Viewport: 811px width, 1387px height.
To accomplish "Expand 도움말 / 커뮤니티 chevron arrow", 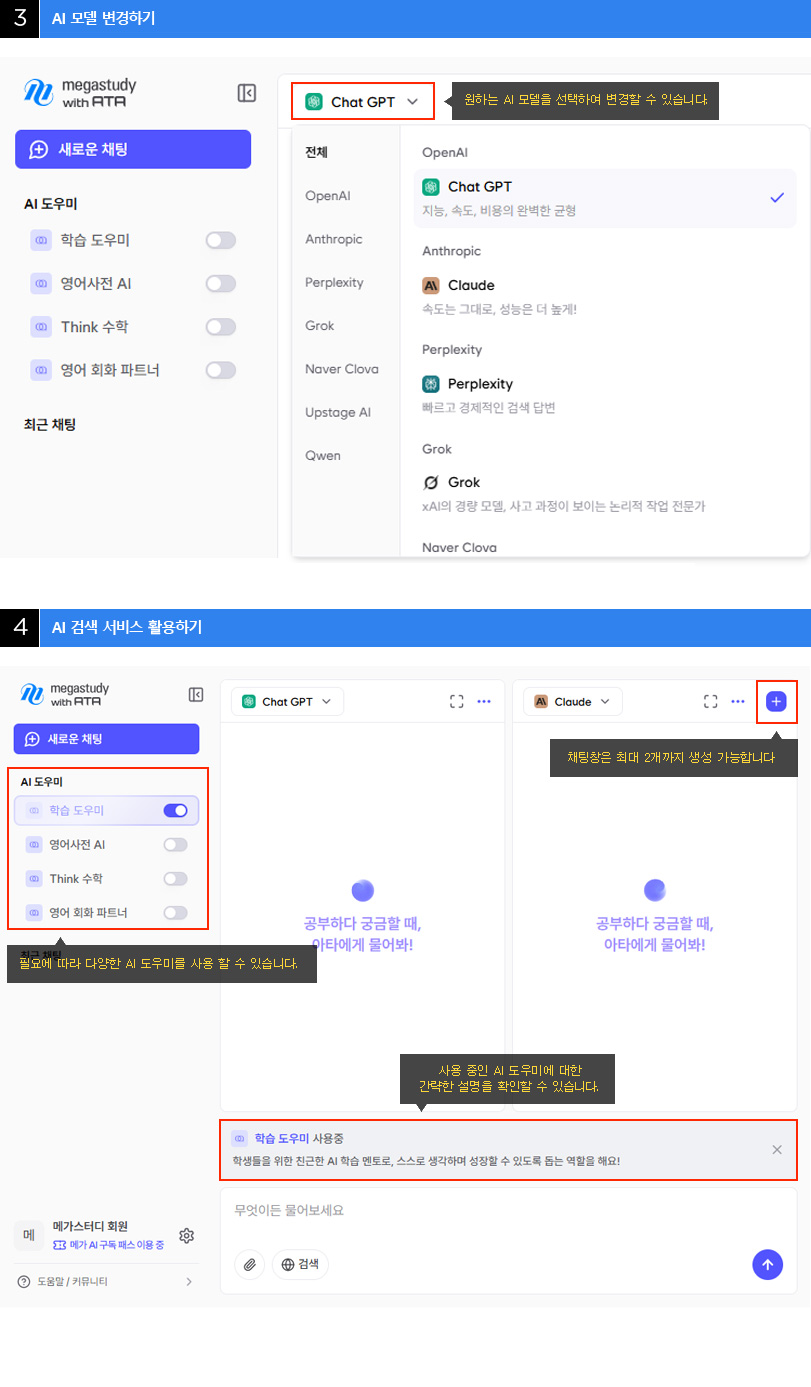I will tap(189, 1282).
